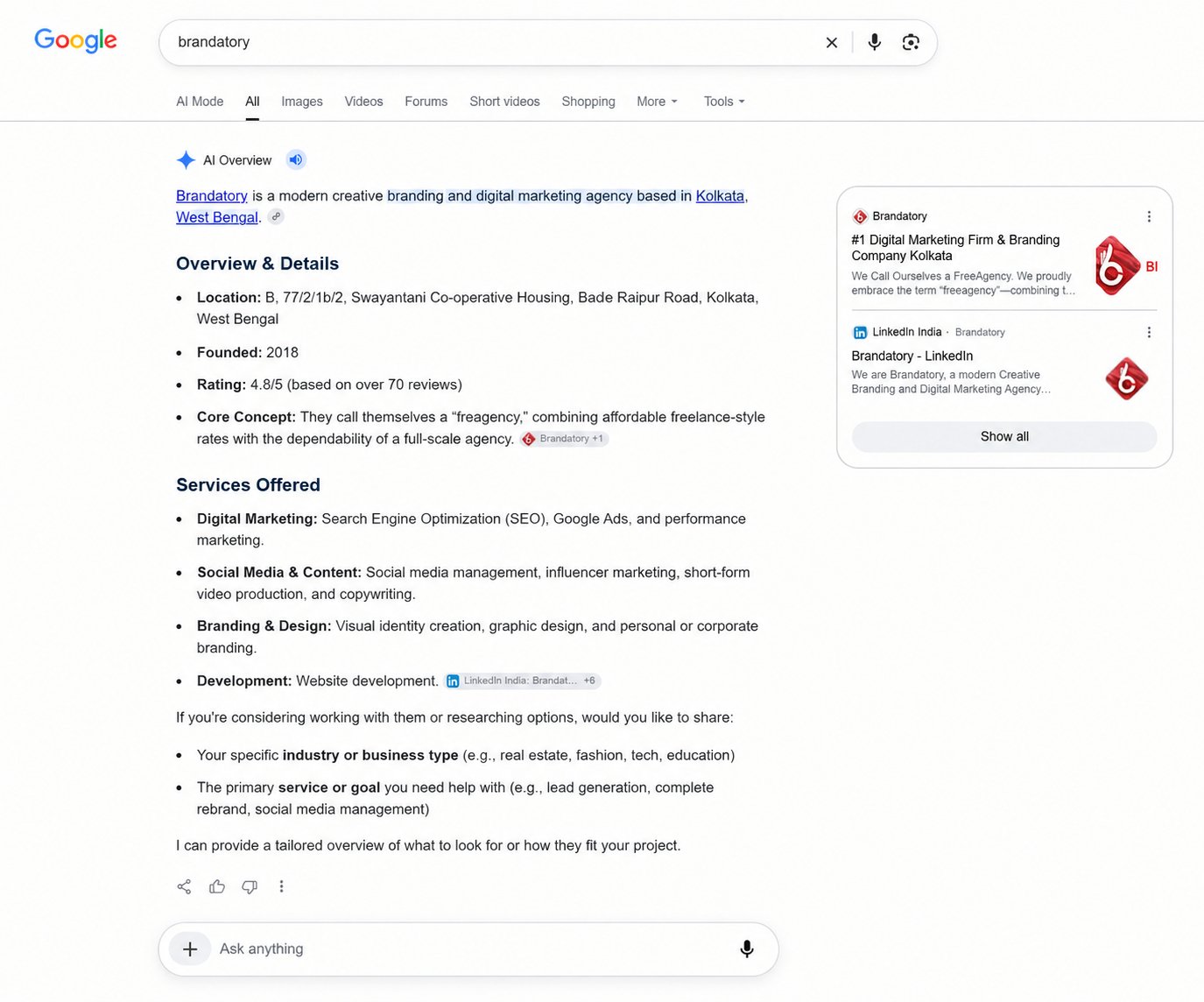Open the link icon after West Bengal
1204x1002 pixels.
click(276, 217)
